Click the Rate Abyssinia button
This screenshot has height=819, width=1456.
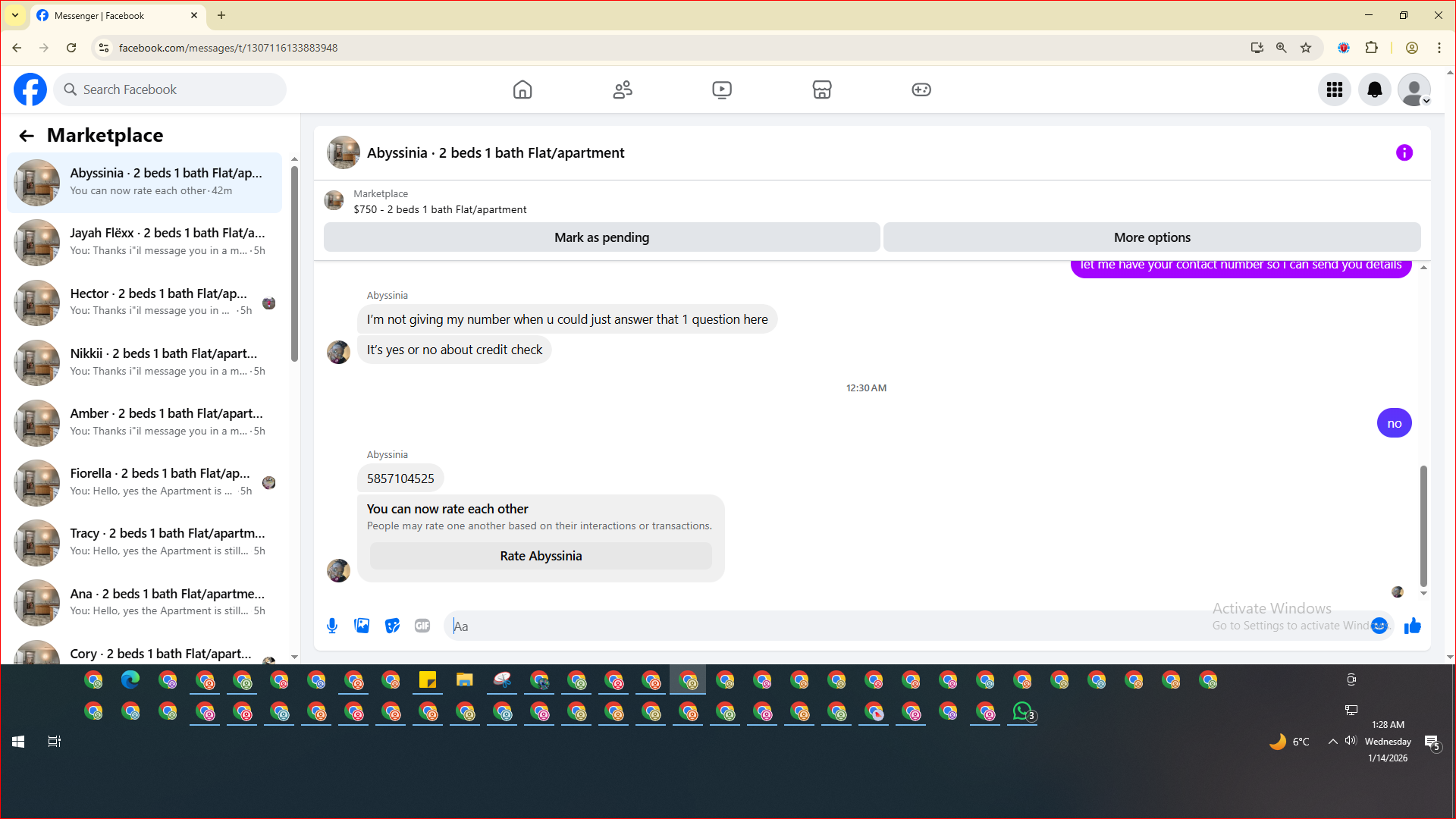[541, 556]
